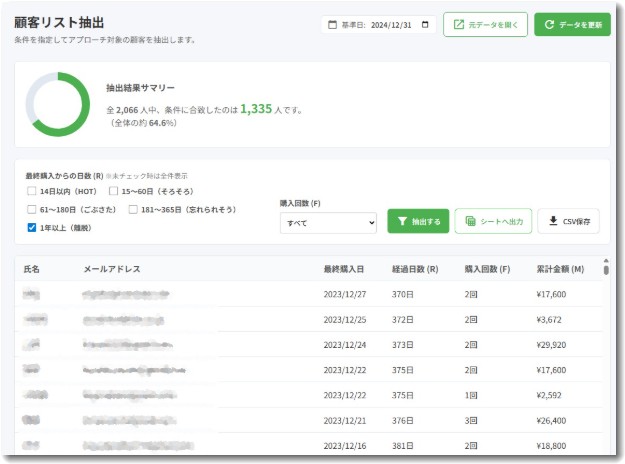
Task: Check the 181〜365日 (忘れられそう) checkbox
Action: tap(133, 210)
